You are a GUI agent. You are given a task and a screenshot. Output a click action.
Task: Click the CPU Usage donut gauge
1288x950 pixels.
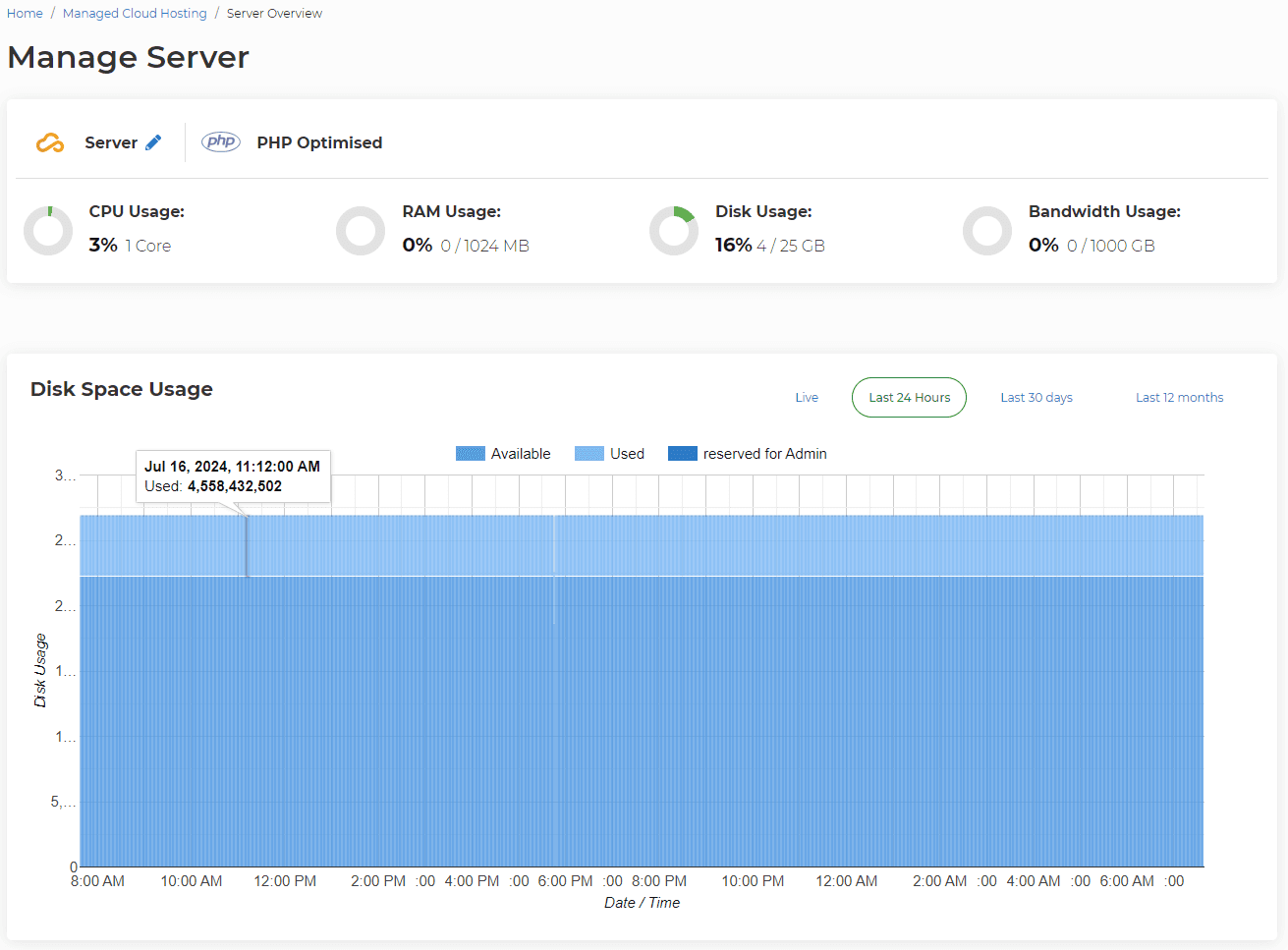[48, 231]
